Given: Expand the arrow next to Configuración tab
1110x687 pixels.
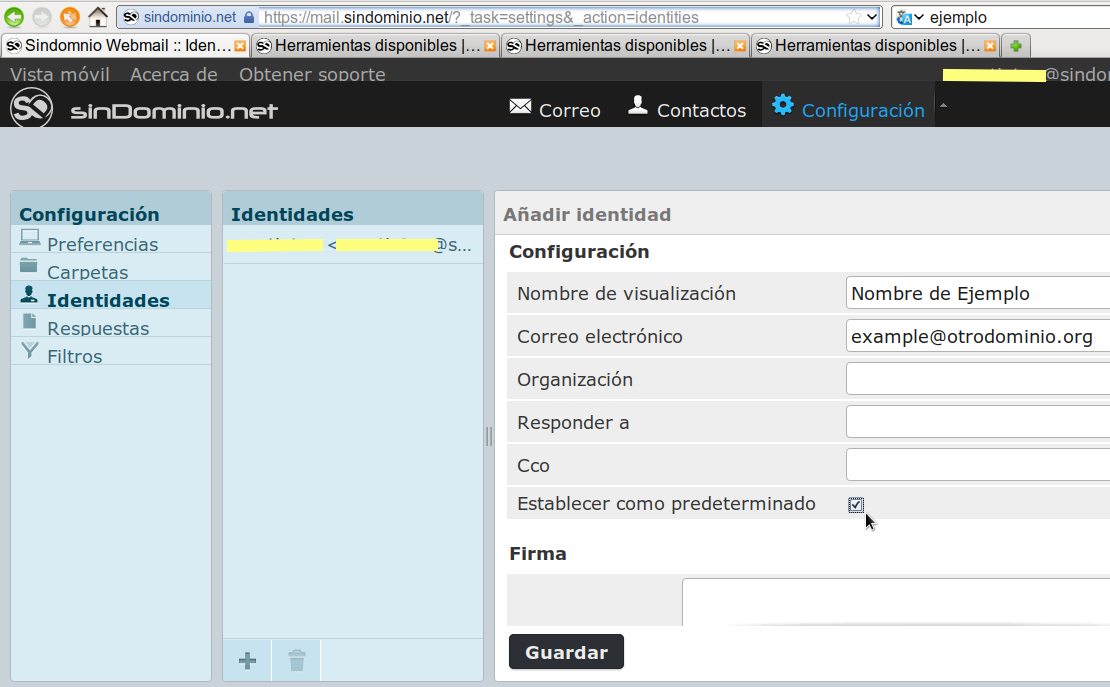Looking at the screenshot, I should [x=943, y=105].
